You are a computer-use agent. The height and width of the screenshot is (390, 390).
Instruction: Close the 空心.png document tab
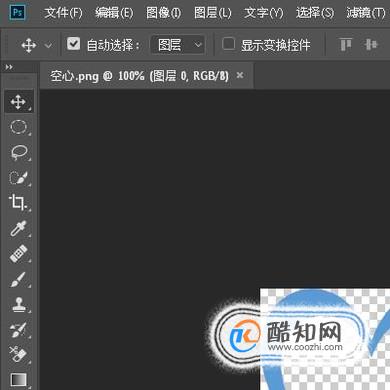(x=240, y=75)
